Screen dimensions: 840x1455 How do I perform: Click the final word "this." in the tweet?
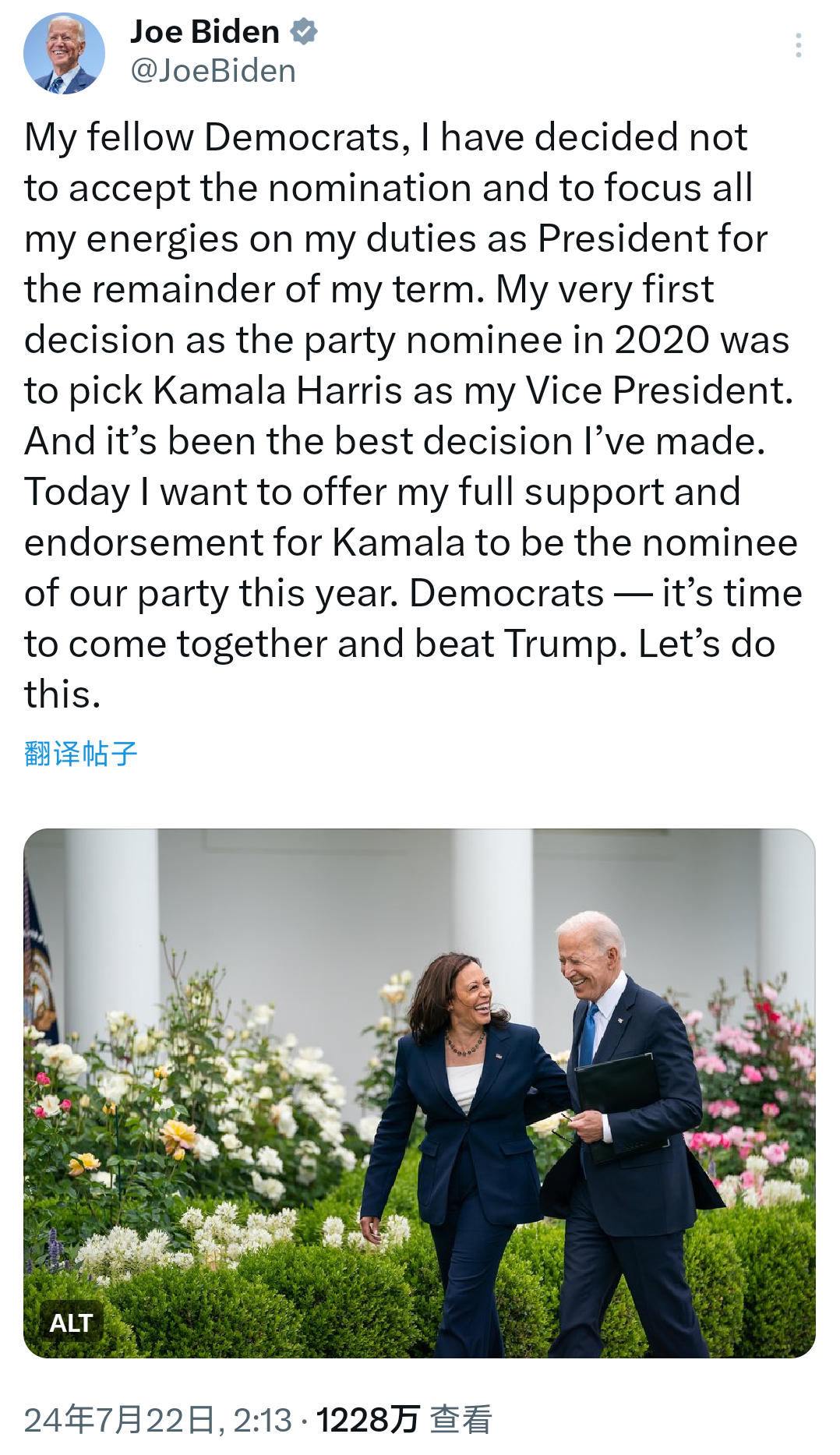click(x=62, y=694)
